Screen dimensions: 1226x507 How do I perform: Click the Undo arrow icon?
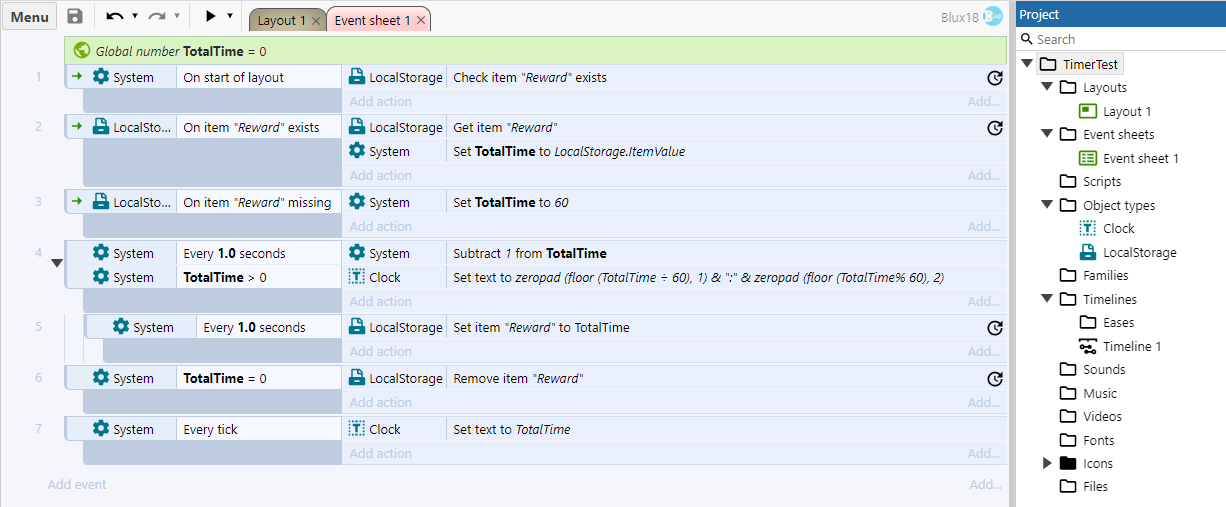pyautogui.click(x=115, y=16)
